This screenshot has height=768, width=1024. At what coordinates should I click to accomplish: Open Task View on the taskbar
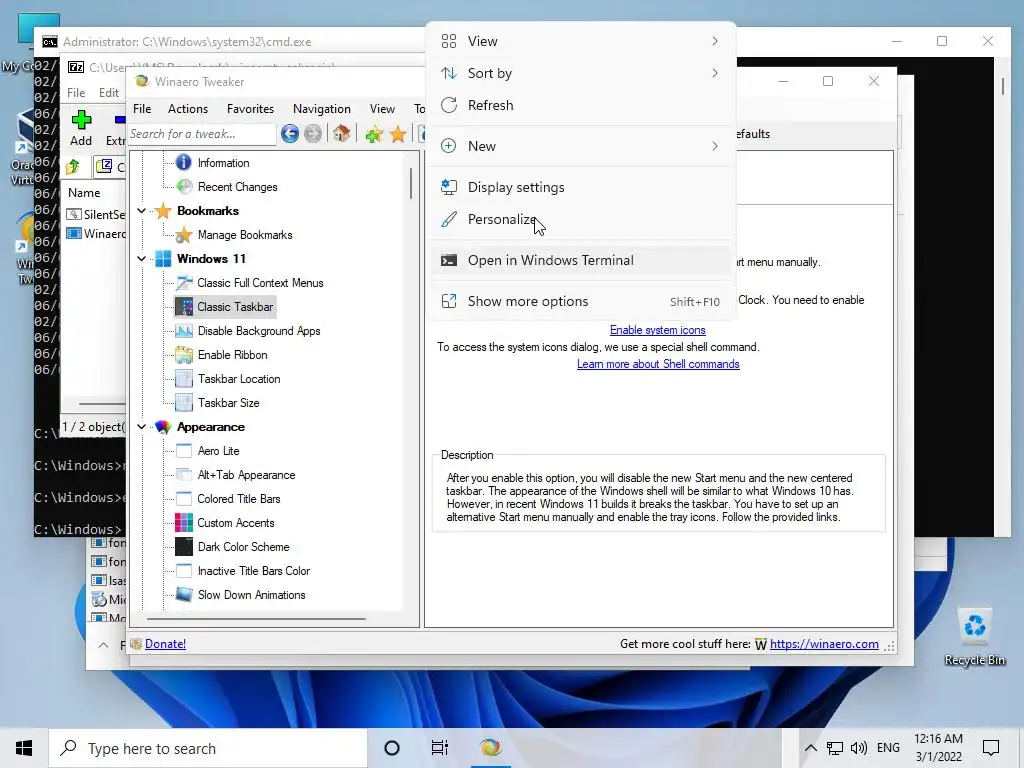[440, 748]
